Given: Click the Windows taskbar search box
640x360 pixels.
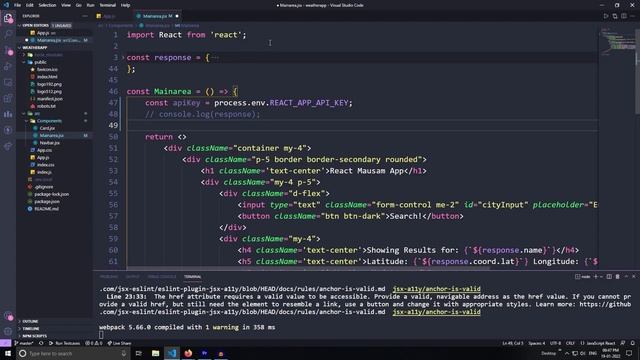Looking at the screenshot, I should pyautogui.click(x=73, y=353).
